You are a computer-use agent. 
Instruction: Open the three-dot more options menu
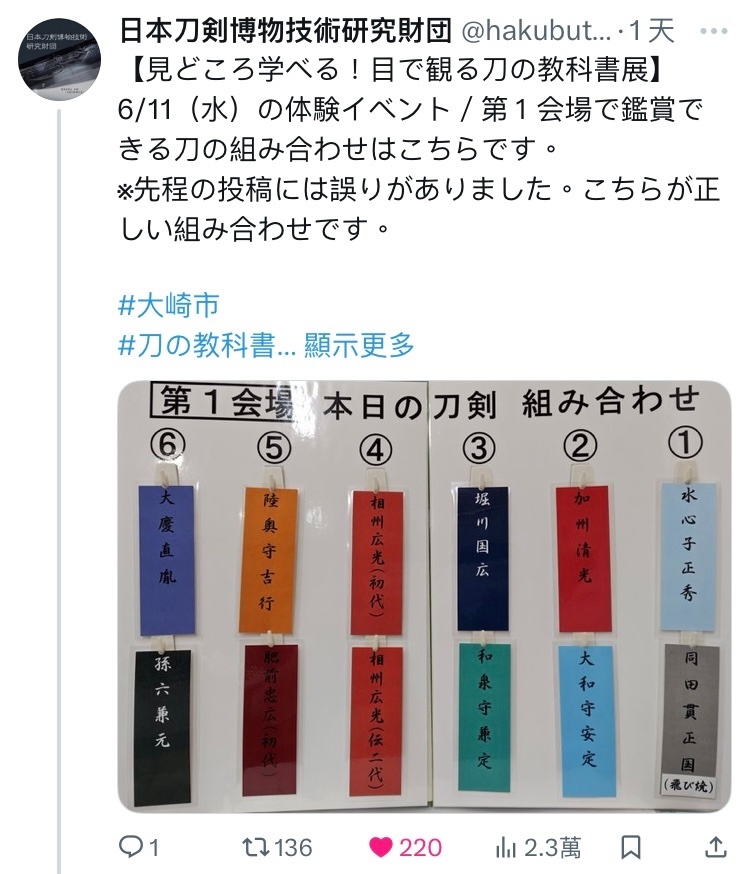tap(713, 31)
